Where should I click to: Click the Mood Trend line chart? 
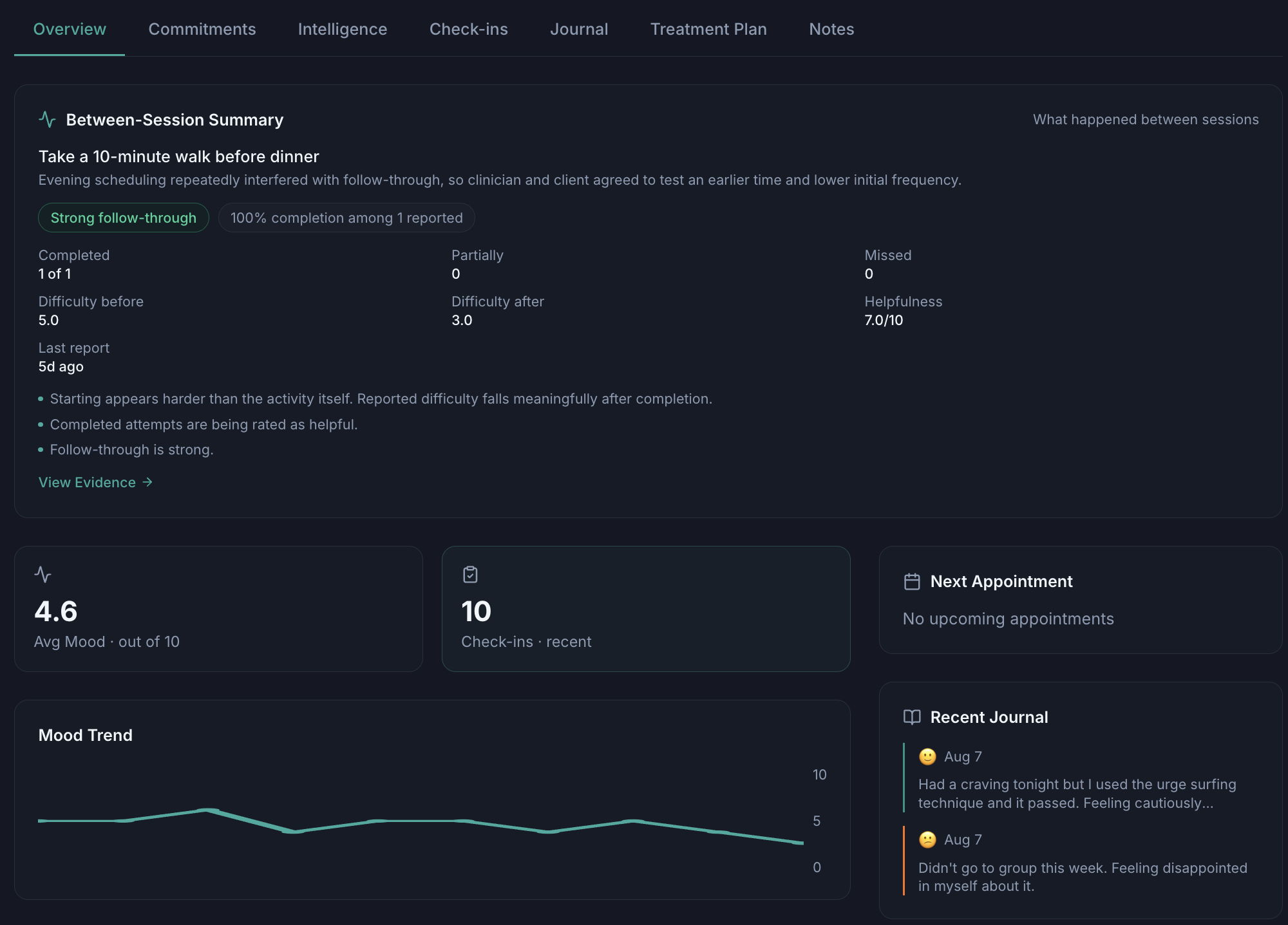tap(421, 825)
